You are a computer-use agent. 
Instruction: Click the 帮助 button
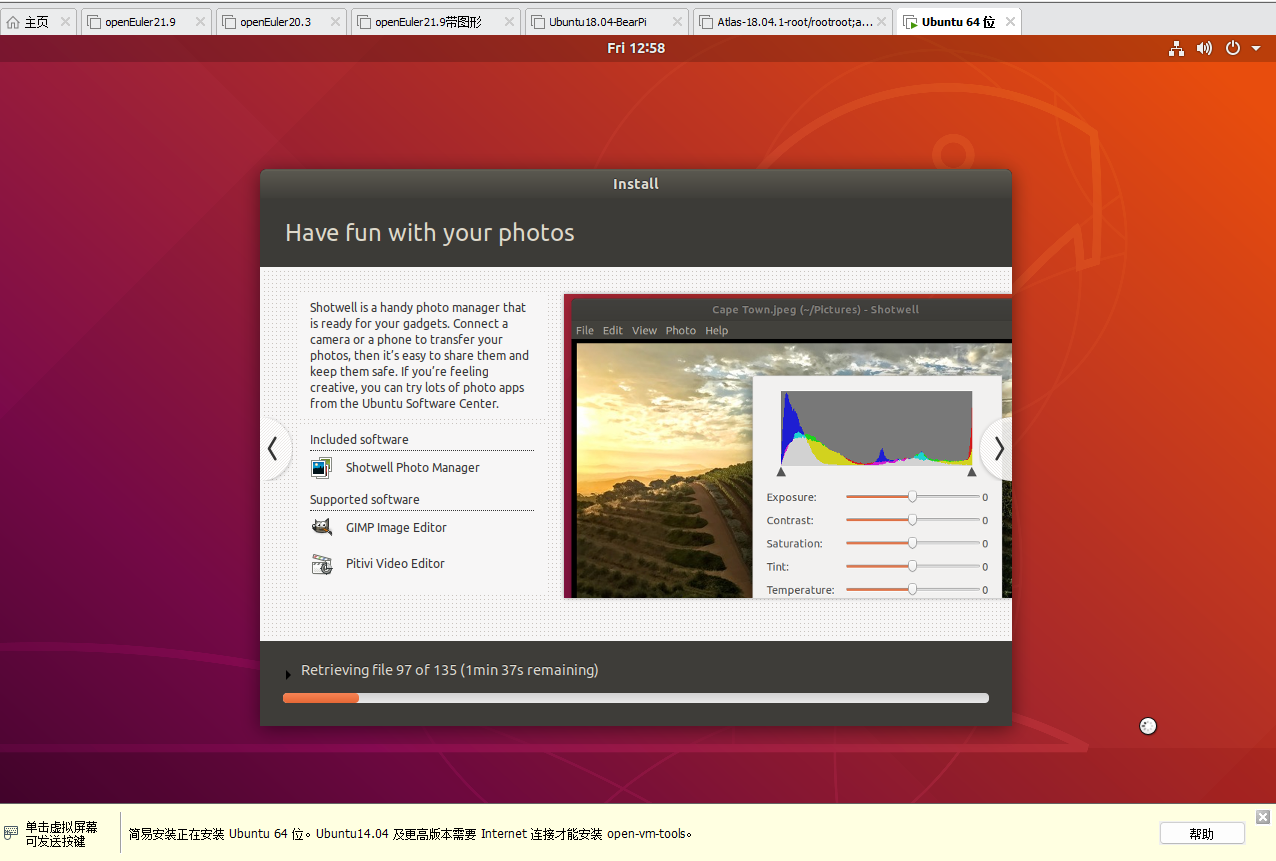click(x=1202, y=833)
